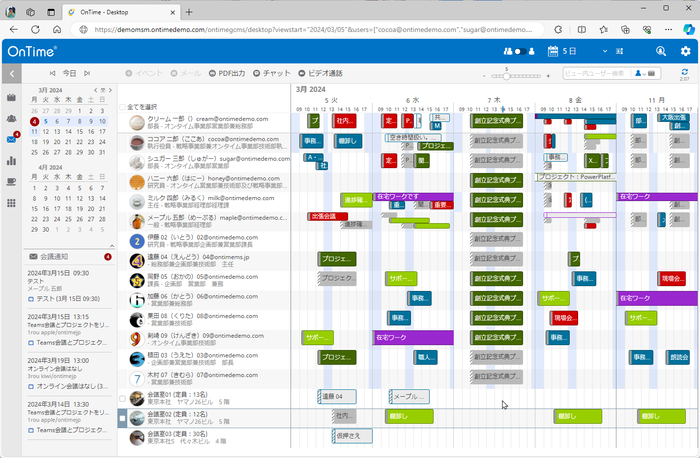The height and width of the screenshot is (458, 700).
Task: Open the bar chart statistics icon
Action: coord(12,161)
